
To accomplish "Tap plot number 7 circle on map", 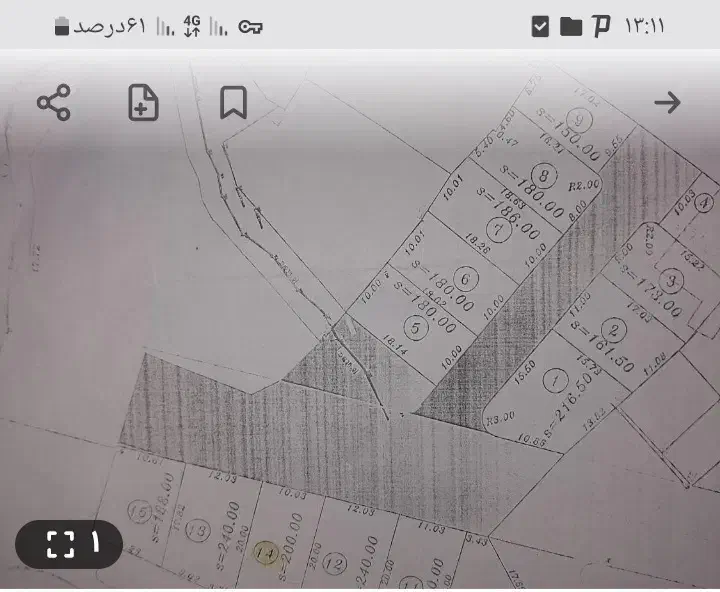I will (x=498, y=229).
